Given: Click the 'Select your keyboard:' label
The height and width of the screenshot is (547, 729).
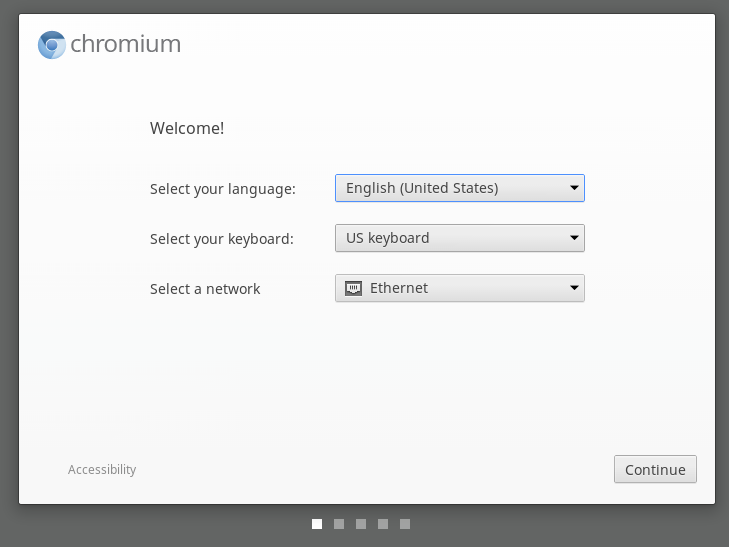Looking at the screenshot, I should (222, 239).
